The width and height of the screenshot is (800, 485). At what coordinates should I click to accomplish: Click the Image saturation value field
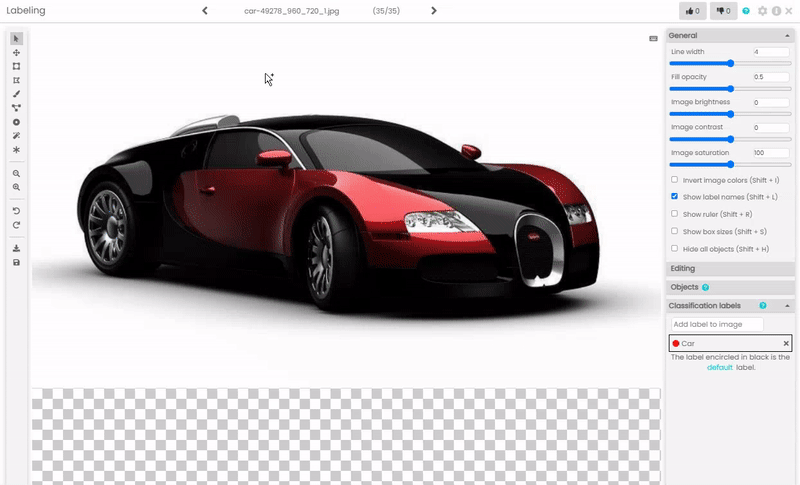[771, 152]
